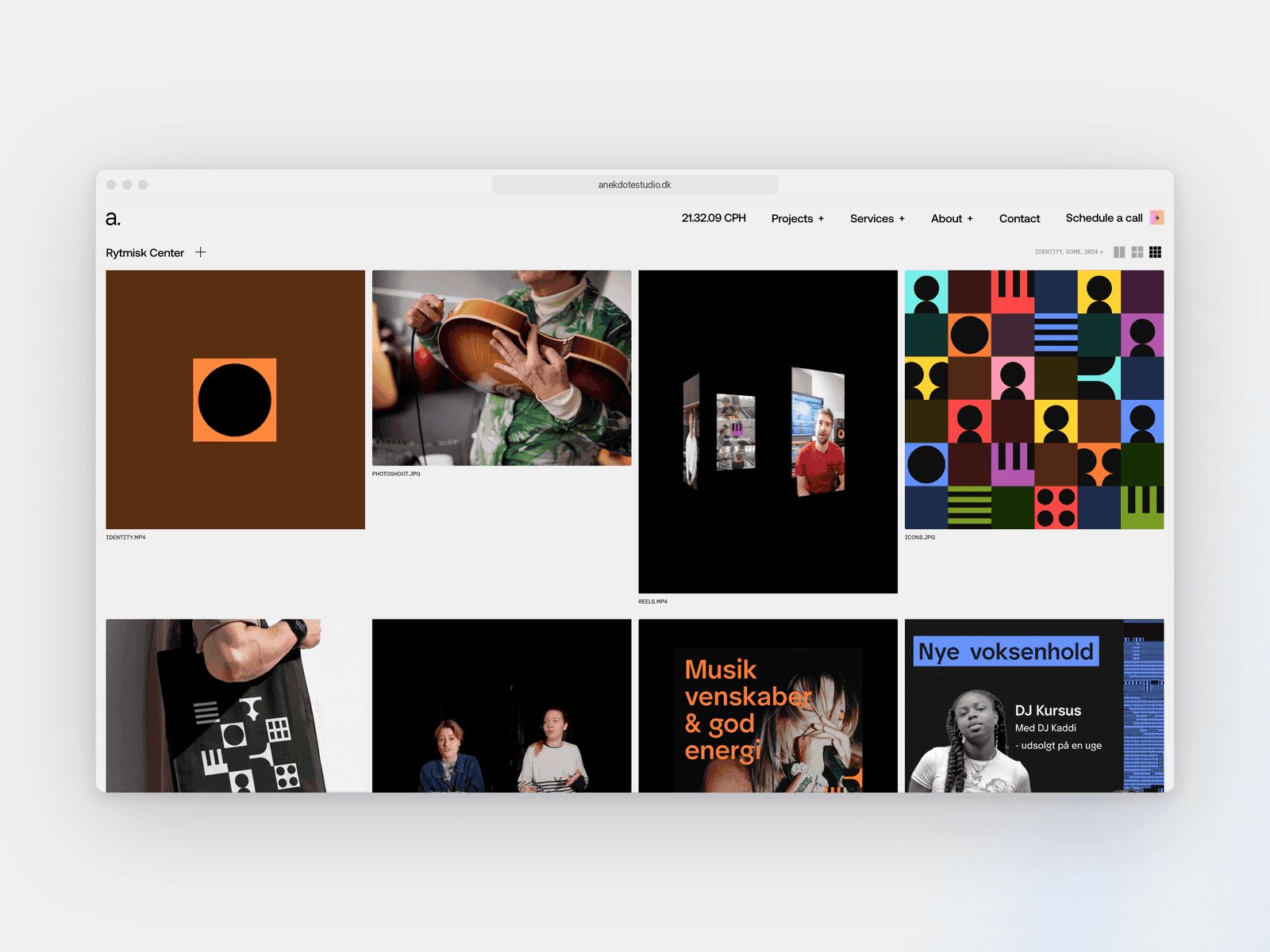Image resolution: width=1270 pixels, height=952 pixels.
Task: Click the PHOTOSHOOT.JPG caption
Action: (396, 474)
